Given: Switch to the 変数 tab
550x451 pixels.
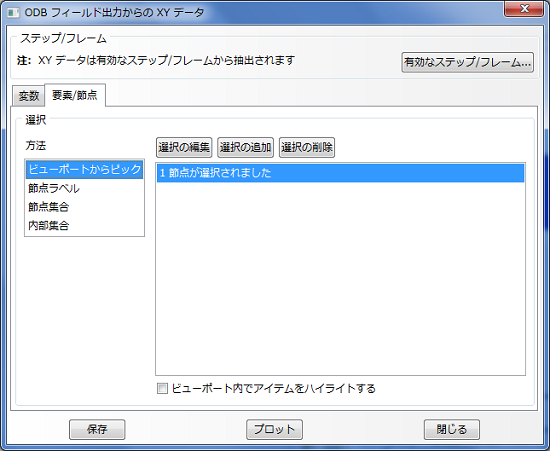Looking at the screenshot, I should pos(28,96).
